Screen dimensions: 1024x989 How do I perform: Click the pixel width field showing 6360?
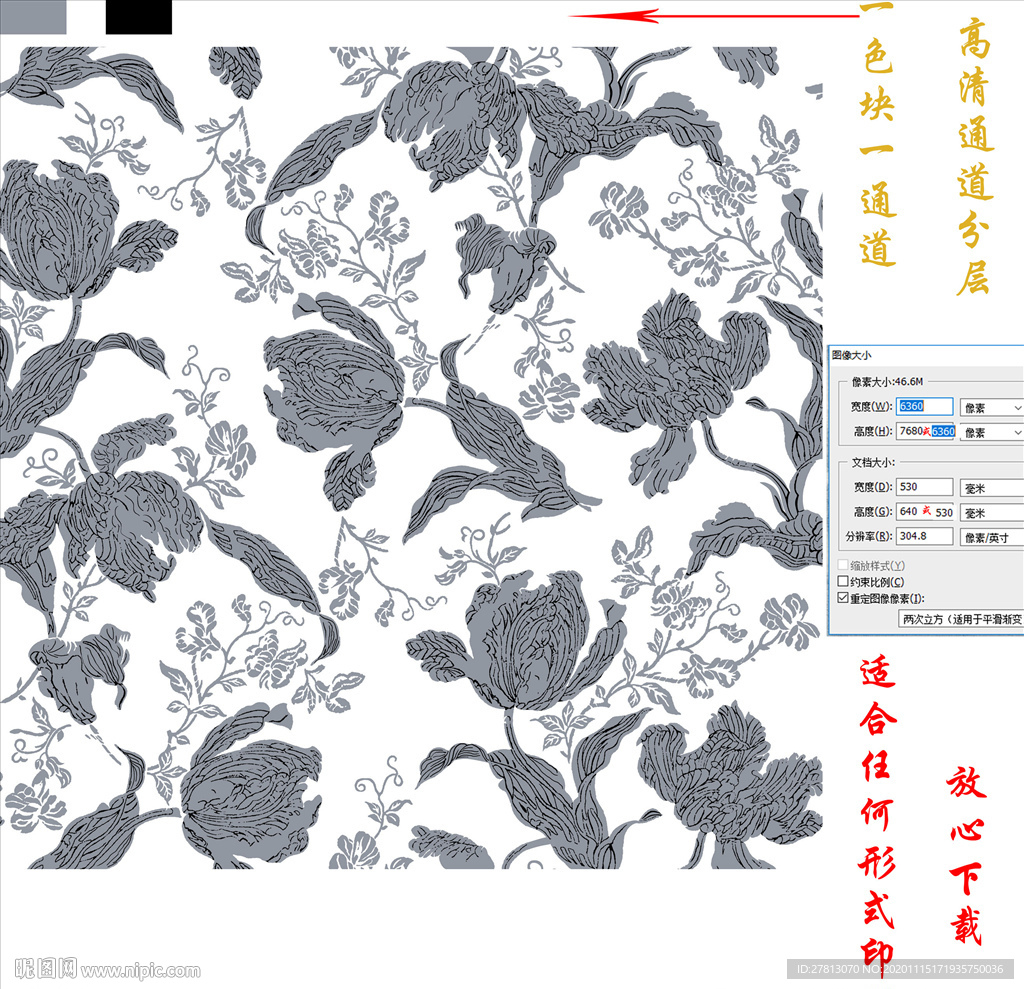click(x=924, y=406)
